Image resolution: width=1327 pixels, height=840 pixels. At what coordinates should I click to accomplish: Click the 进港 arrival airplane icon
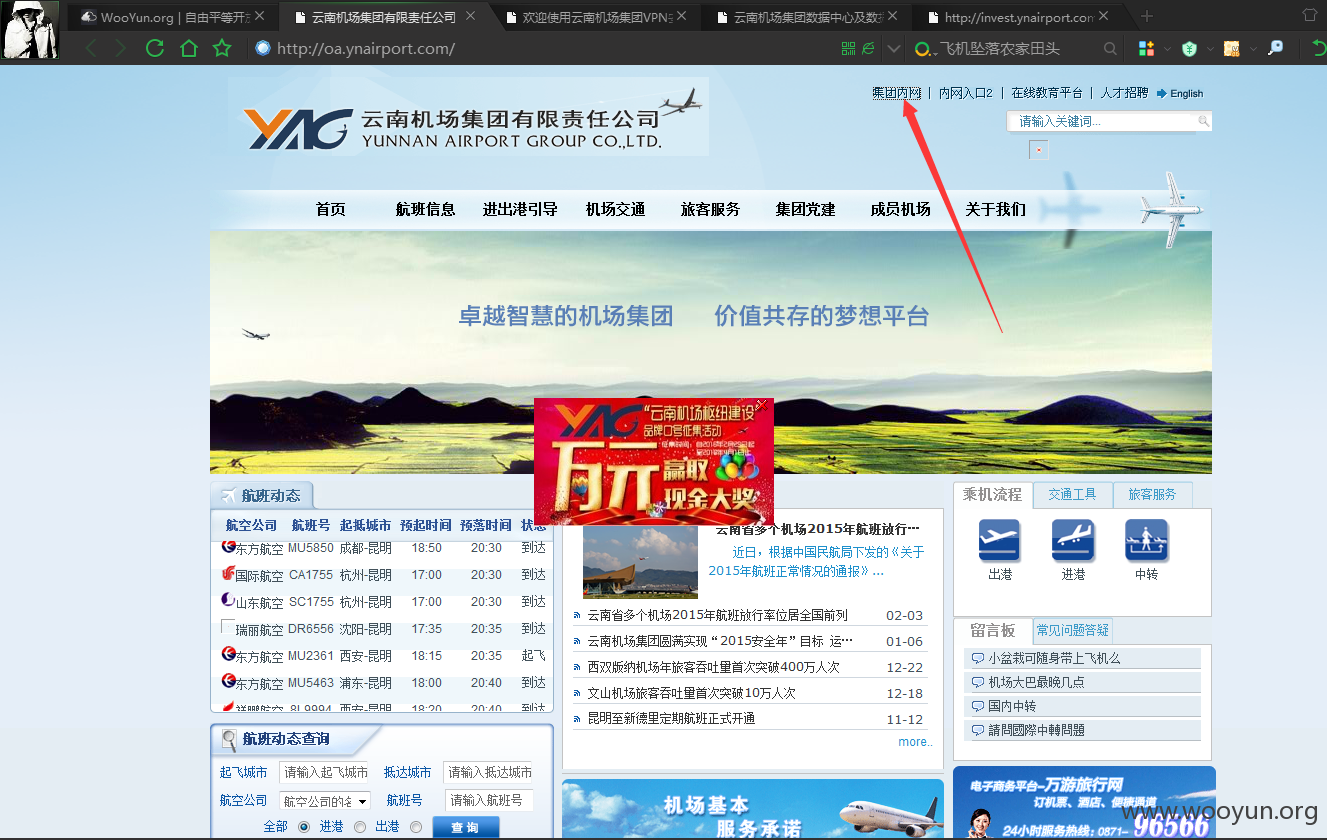pyautogui.click(x=1073, y=540)
